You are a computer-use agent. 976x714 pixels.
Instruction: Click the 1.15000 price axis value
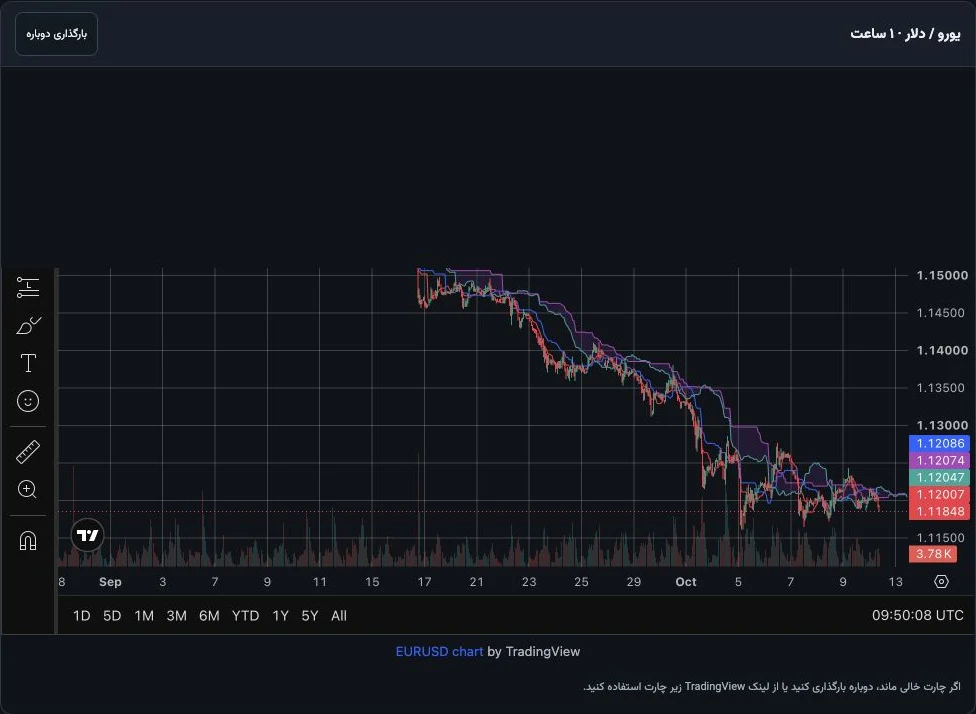pyautogui.click(x=942, y=275)
